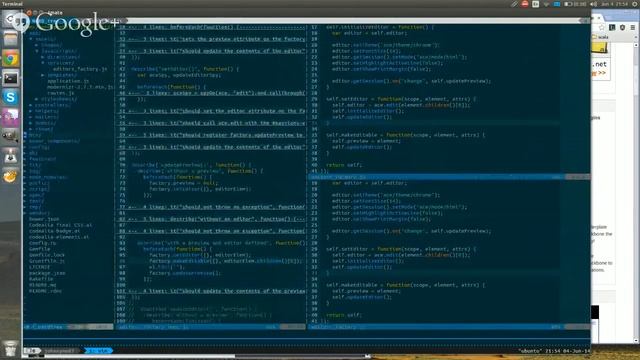This screenshot has height=360, width=640.
Task: Launch Google Chrome from the launcher
Action: click(11, 59)
